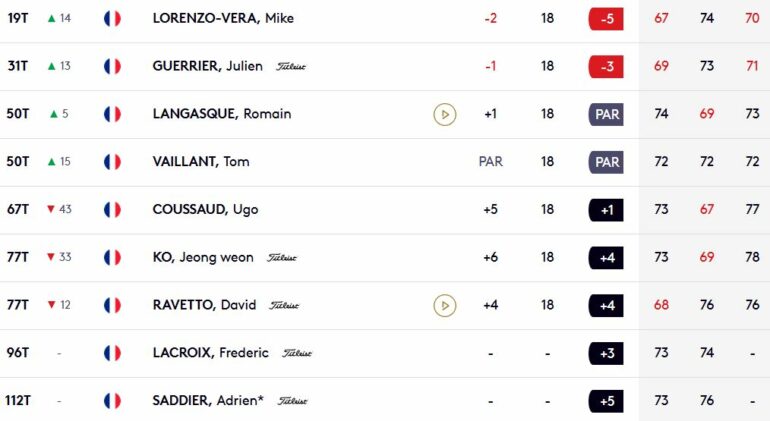
Task: Click Titleist logo next to Ko, Jeong weon
Action: 282,257
